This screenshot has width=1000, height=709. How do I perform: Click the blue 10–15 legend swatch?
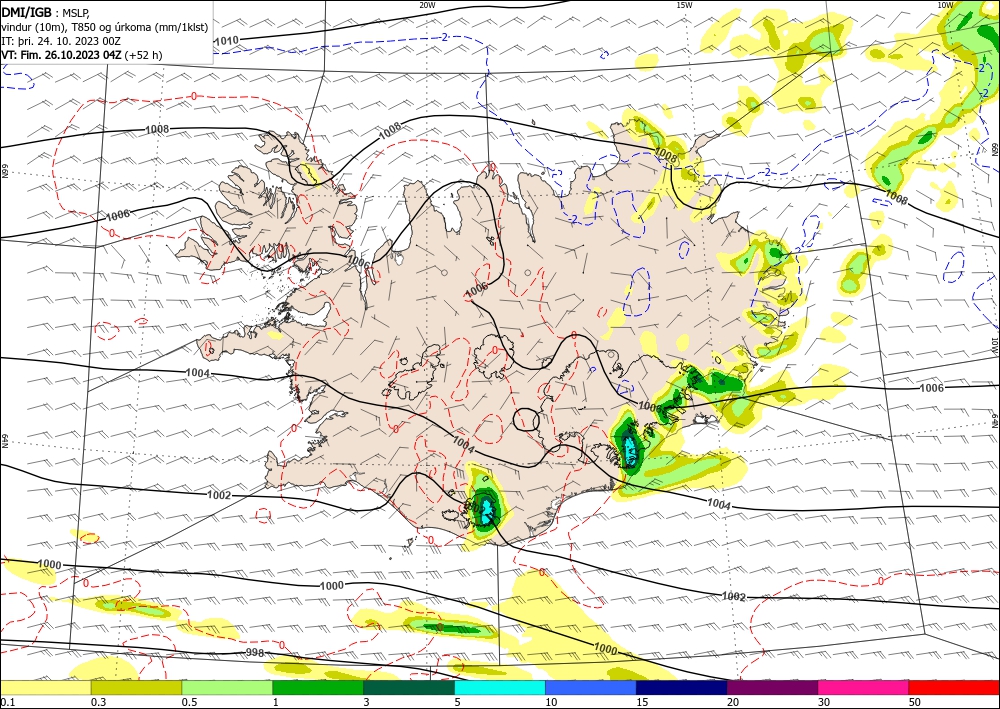[591, 687]
